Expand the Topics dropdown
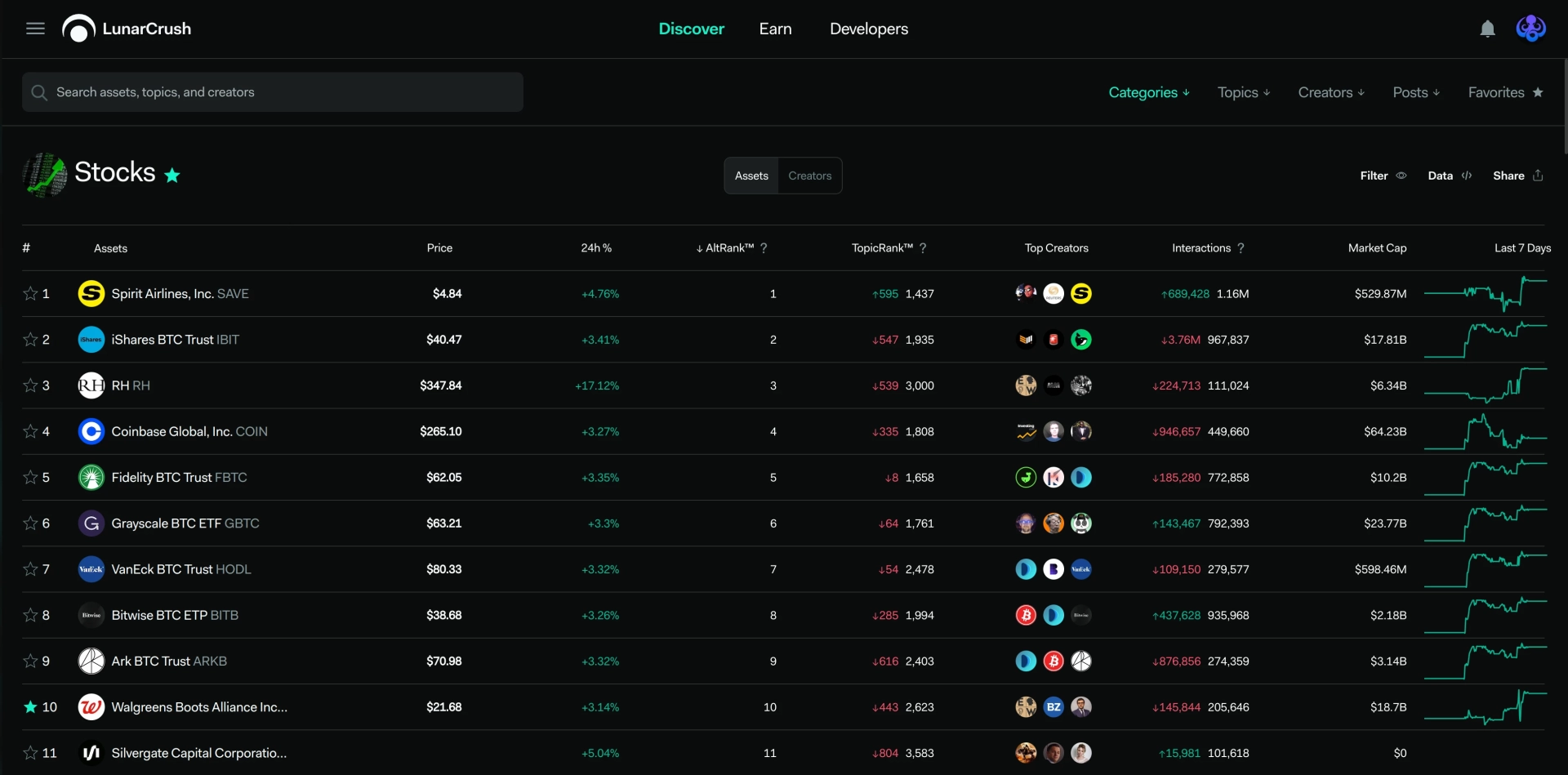This screenshot has height=775, width=1568. [x=1244, y=92]
